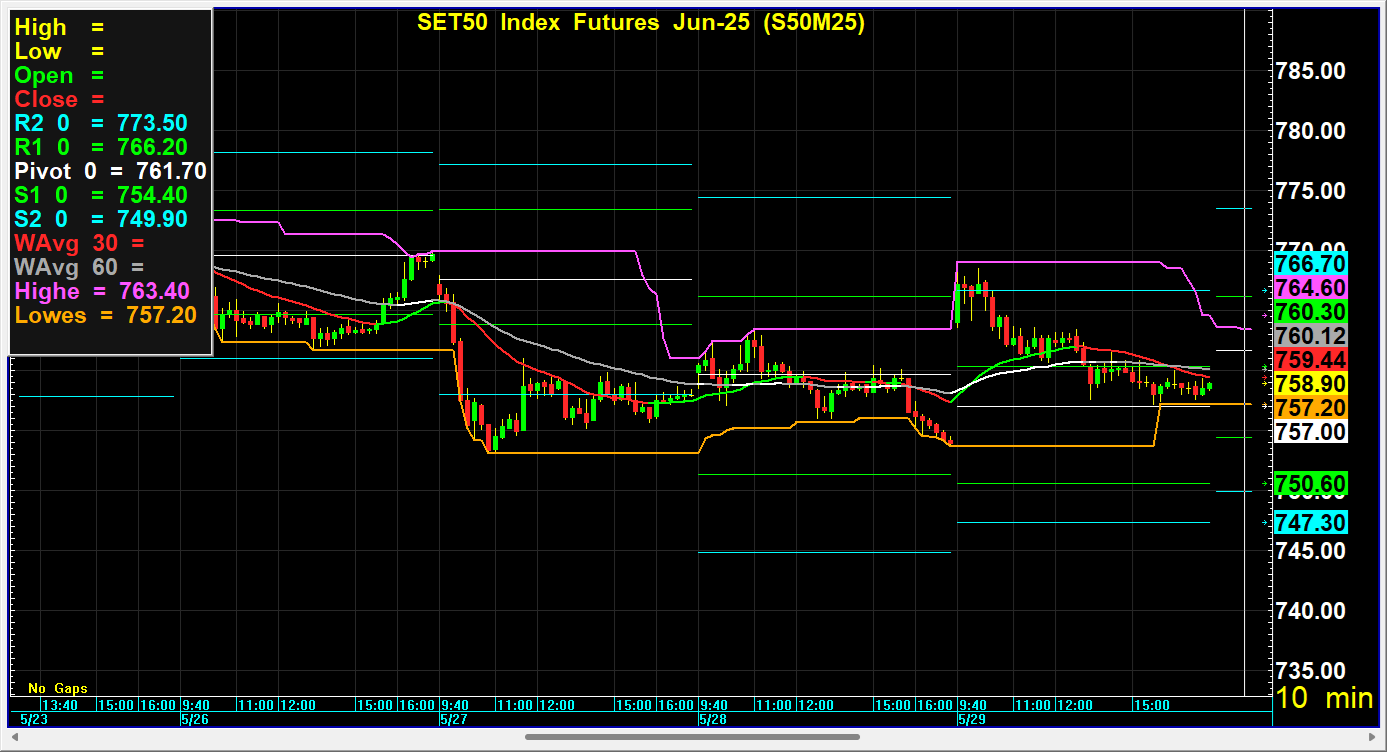Click the 5/29 date label

(972, 719)
